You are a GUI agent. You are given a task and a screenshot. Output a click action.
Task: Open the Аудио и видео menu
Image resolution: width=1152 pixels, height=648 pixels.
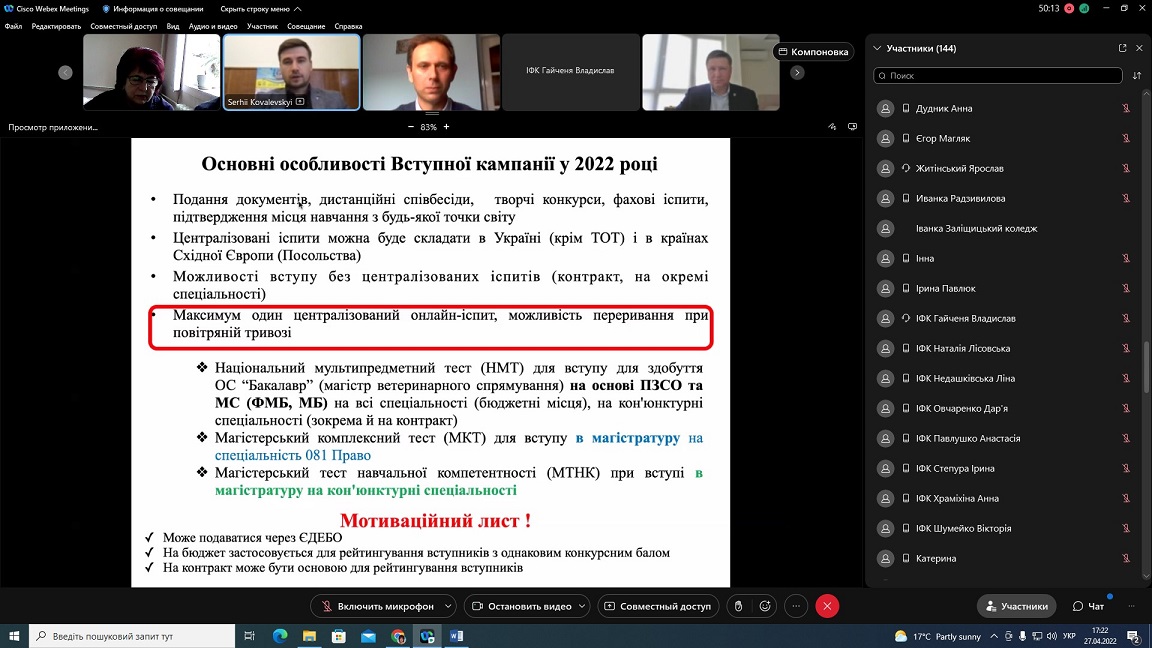click(x=213, y=26)
